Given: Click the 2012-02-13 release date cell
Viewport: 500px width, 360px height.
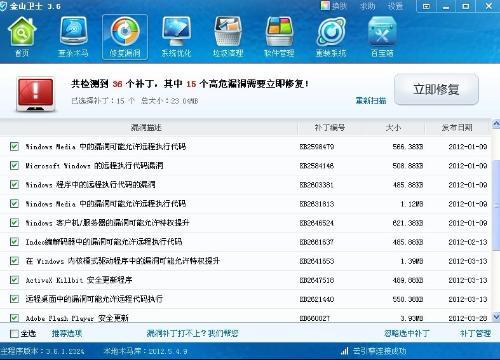Looking at the screenshot, I should tap(468, 242).
